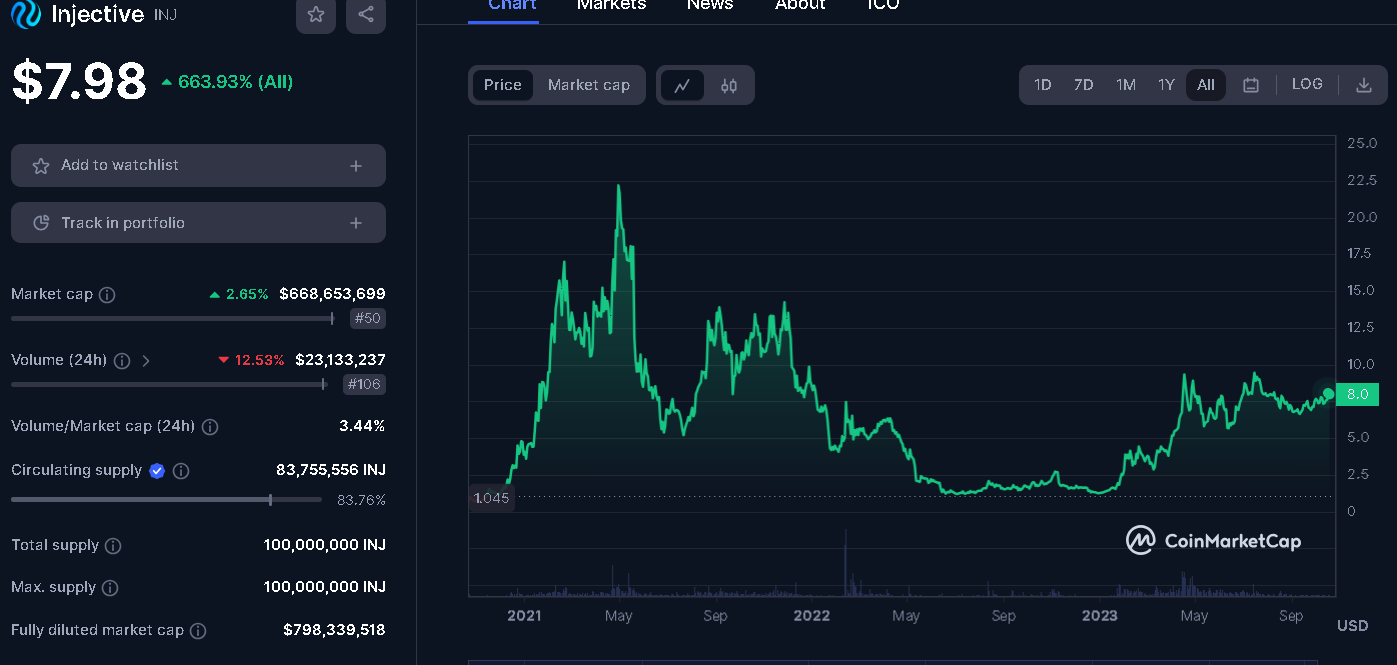Click the 83.76% supply percentage text

361,500
